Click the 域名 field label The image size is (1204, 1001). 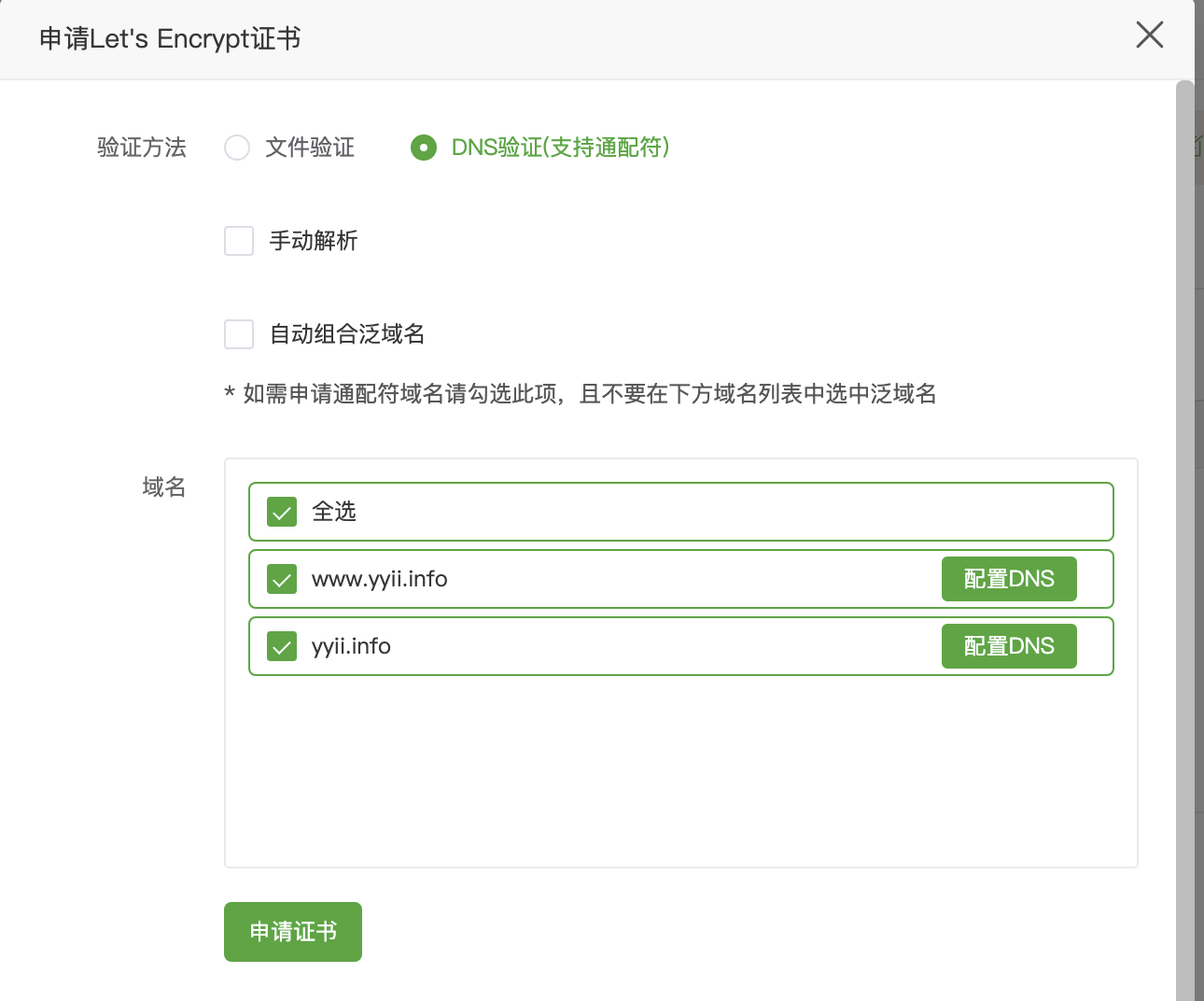pos(164,487)
